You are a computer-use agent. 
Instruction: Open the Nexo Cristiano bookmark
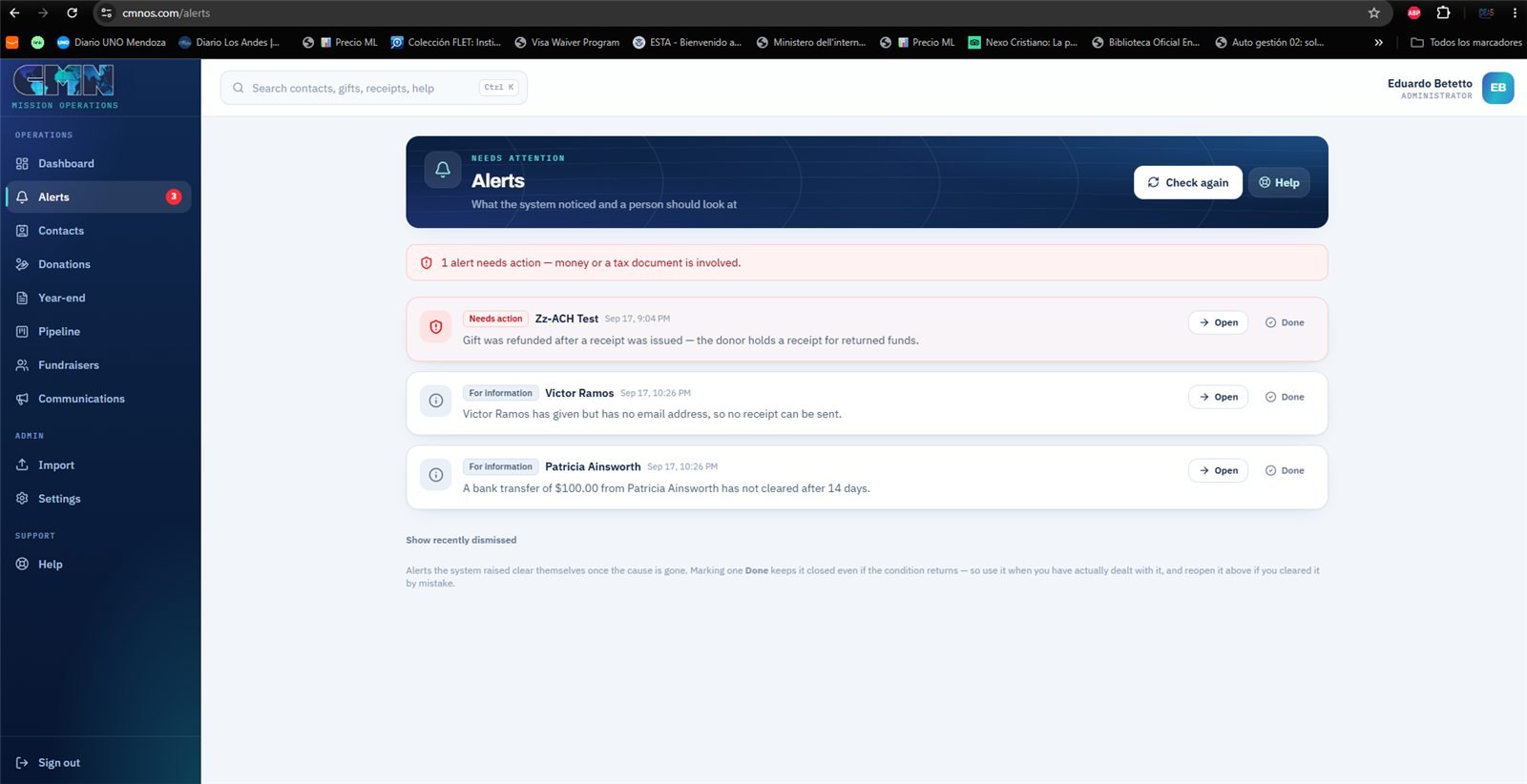click(1022, 43)
